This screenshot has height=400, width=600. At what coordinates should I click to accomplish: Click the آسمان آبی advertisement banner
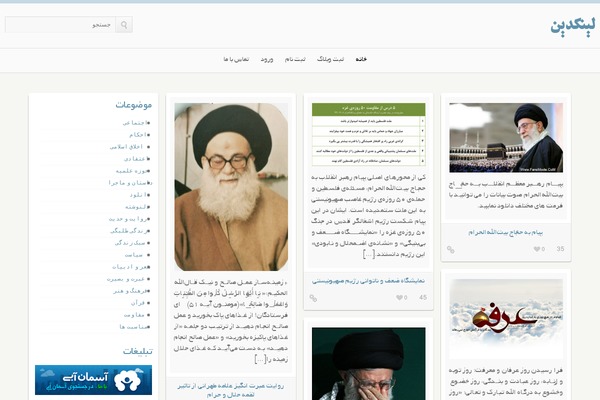coord(79,380)
